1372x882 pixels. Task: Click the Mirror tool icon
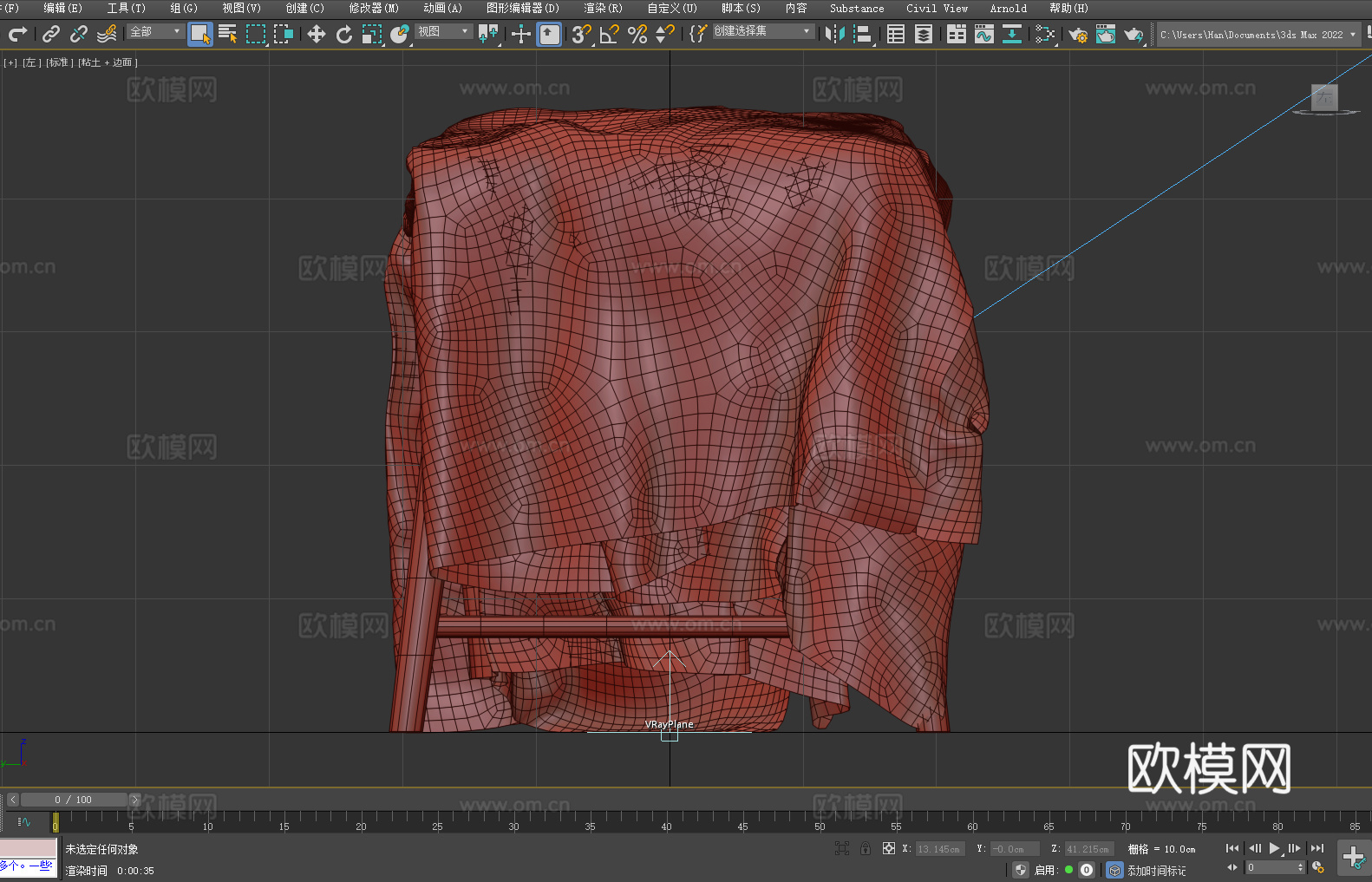tap(834, 34)
